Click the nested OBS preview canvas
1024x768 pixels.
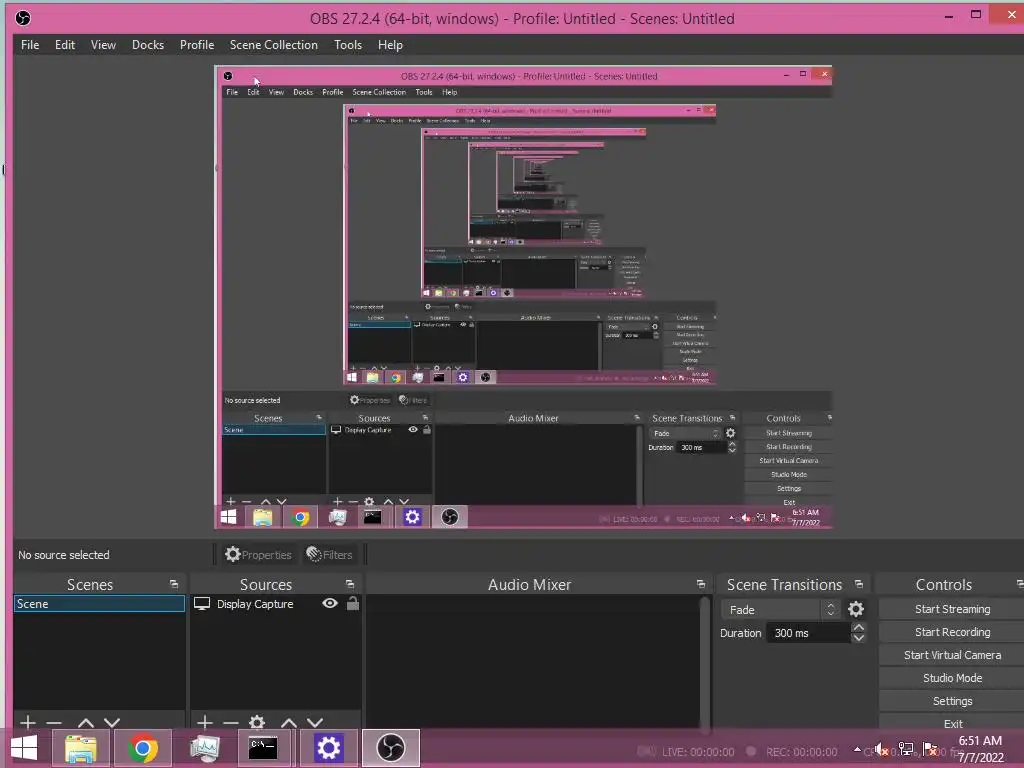coord(524,297)
